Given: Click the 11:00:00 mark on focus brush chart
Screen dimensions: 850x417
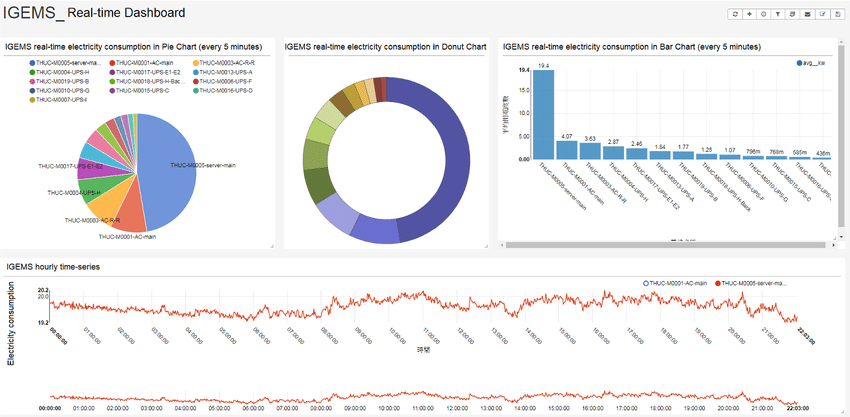Looking at the screenshot, I should click(x=421, y=407).
